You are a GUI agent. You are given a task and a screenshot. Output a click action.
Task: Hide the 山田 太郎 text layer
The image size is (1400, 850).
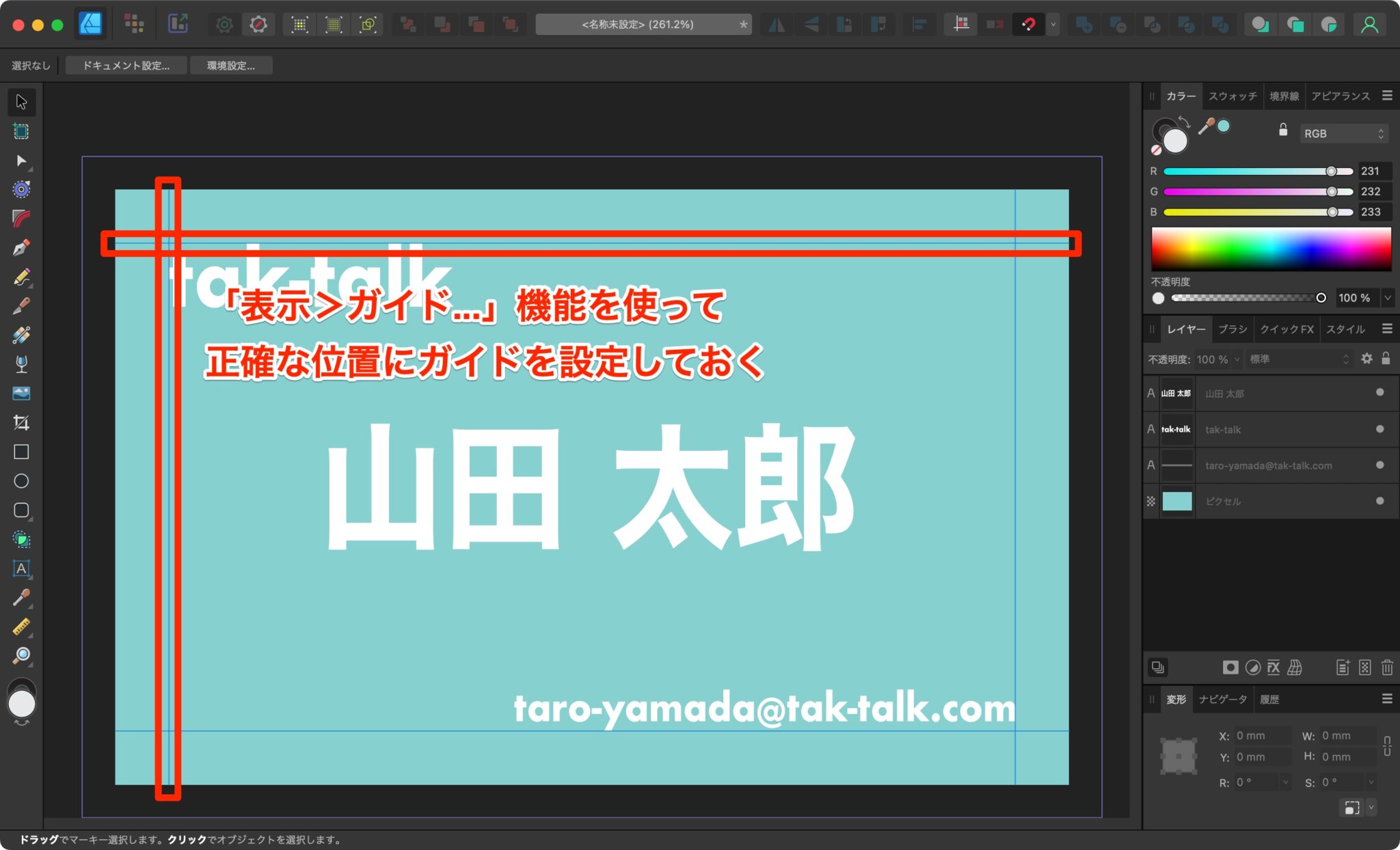(x=1379, y=393)
